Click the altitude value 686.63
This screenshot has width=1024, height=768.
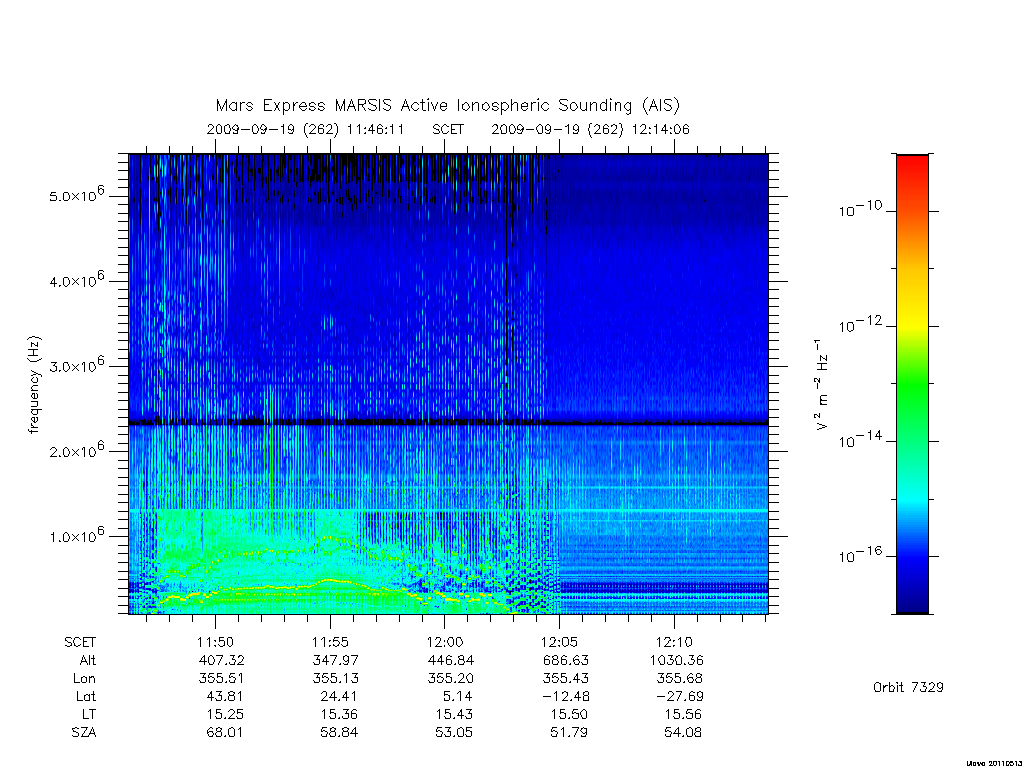(x=566, y=660)
